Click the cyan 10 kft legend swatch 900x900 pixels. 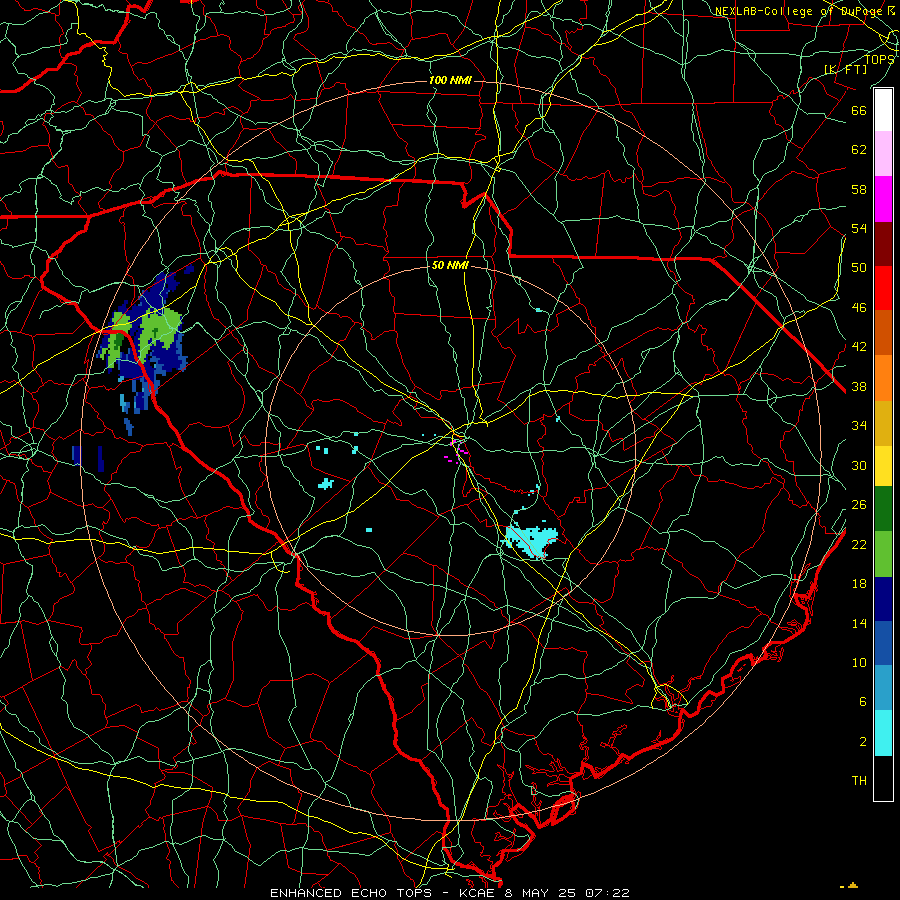point(883,733)
